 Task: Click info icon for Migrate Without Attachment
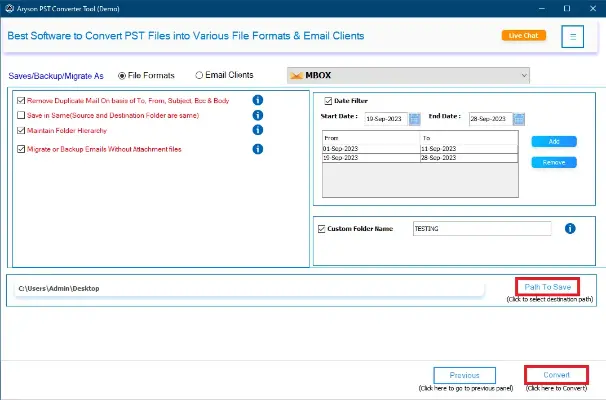[258, 149]
